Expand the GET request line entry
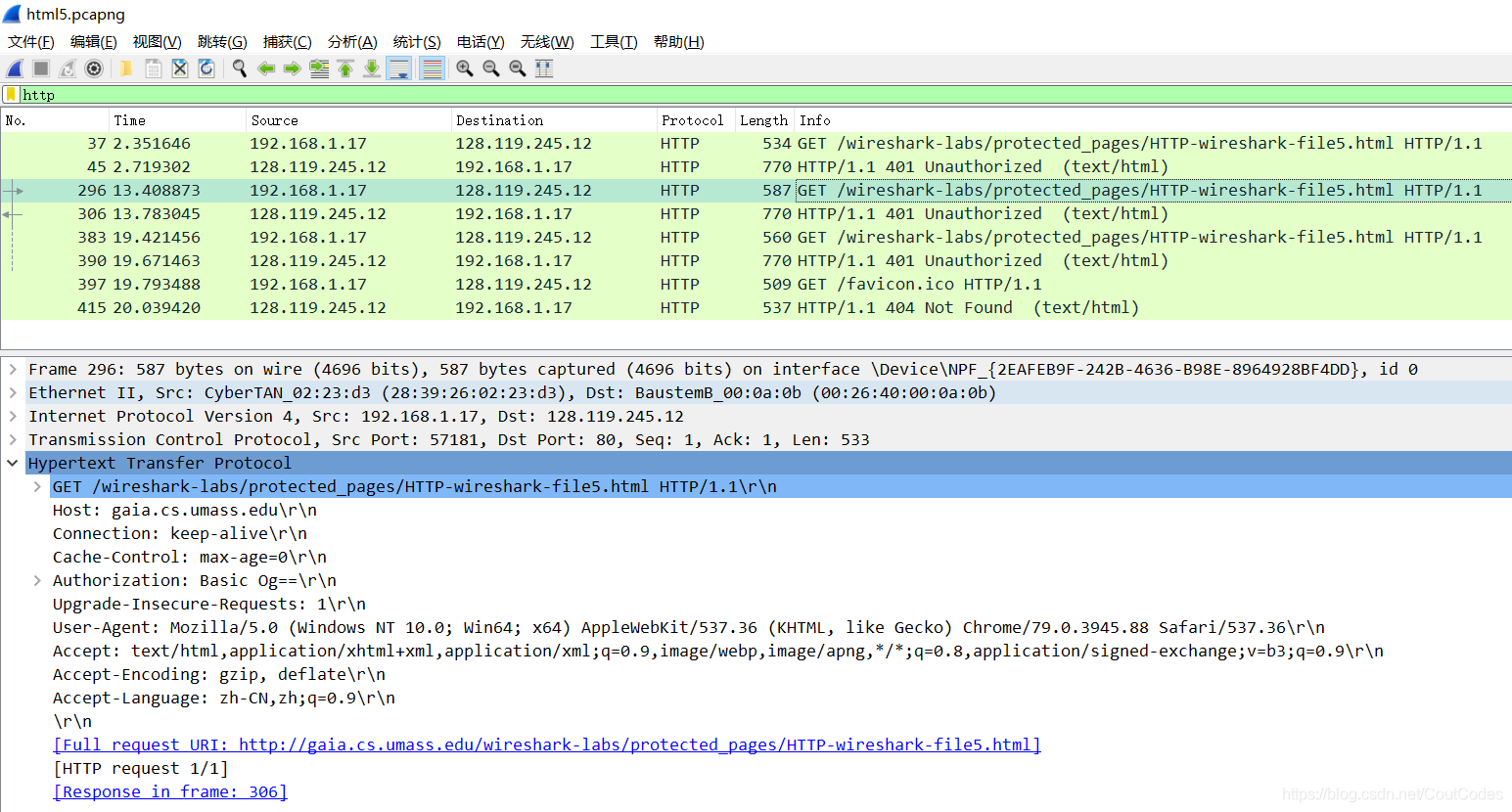 pyautogui.click(x=37, y=486)
